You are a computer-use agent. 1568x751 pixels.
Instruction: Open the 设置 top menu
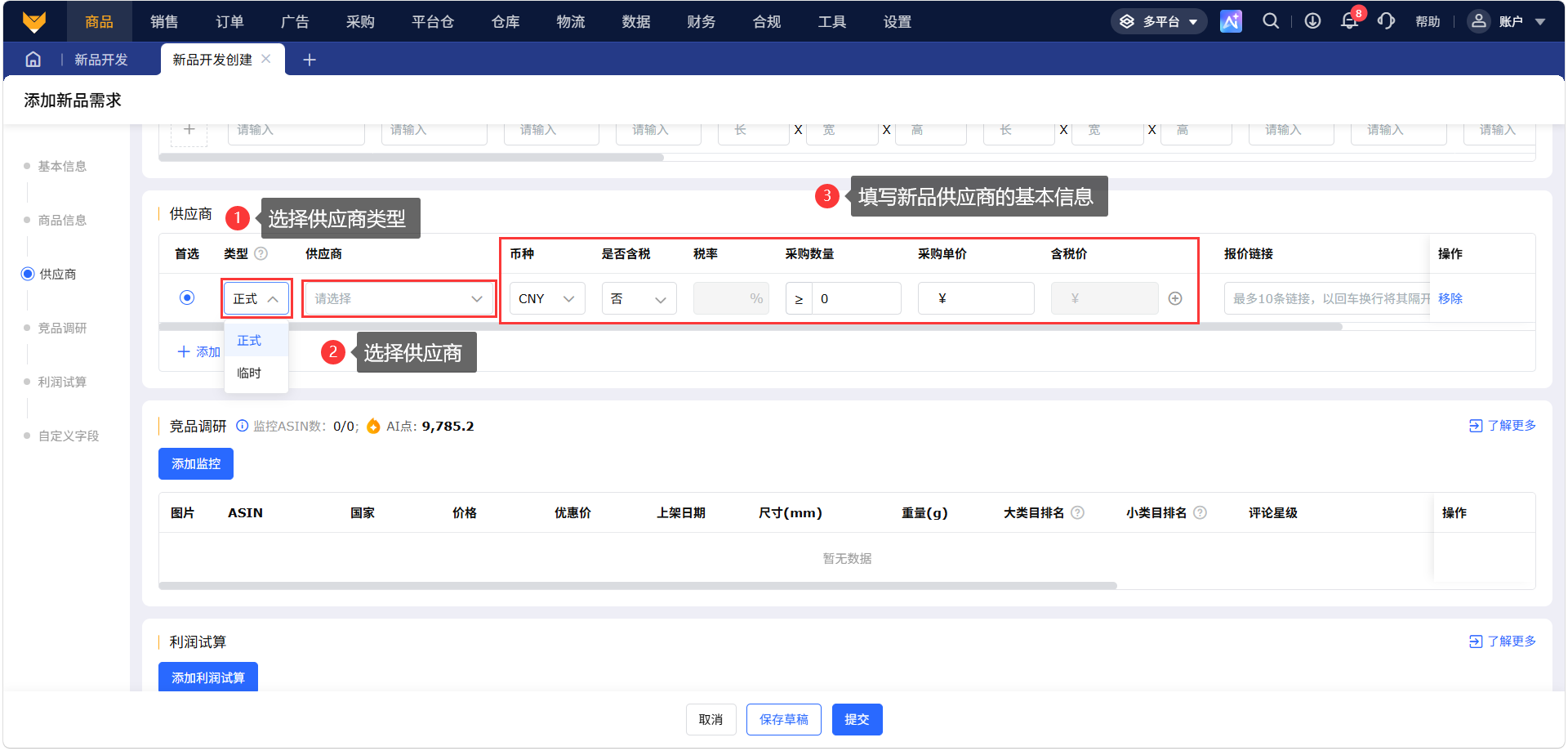coord(898,21)
